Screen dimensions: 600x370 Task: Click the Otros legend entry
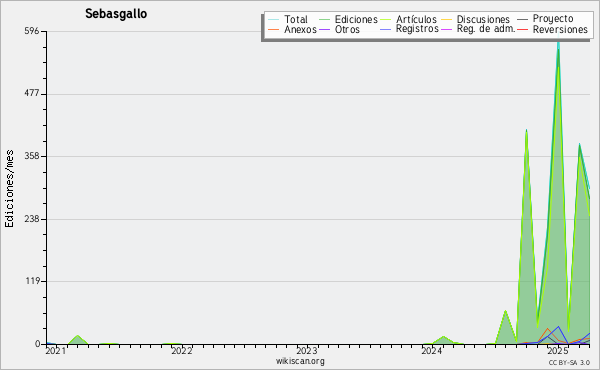coord(347,29)
